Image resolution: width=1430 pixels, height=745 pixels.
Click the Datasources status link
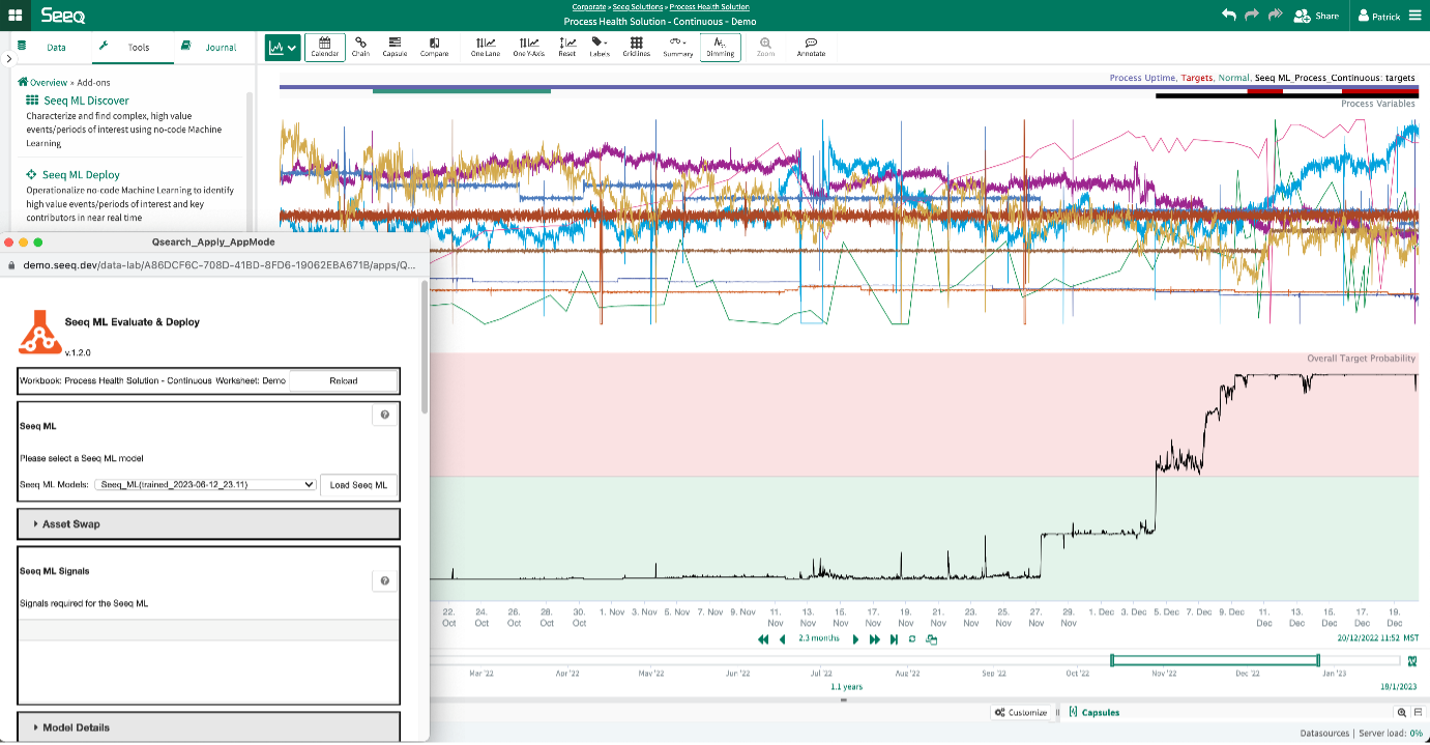pos(1323,733)
